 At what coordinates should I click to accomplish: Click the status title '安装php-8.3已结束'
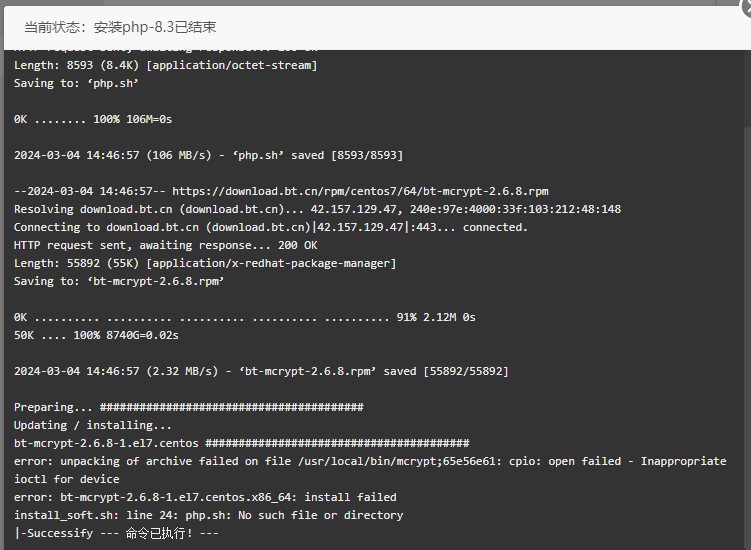pos(155,27)
